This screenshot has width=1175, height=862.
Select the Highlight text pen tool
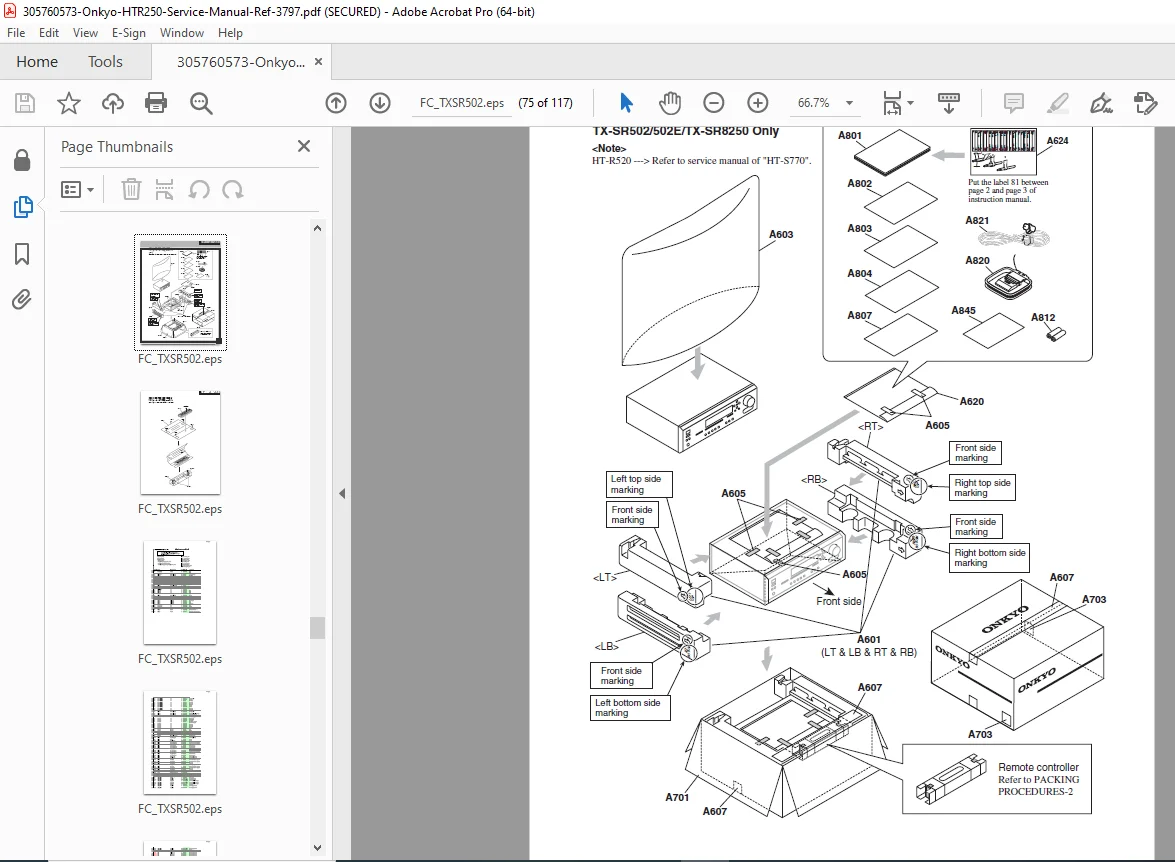pyautogui.click(x=1057, y=103)
